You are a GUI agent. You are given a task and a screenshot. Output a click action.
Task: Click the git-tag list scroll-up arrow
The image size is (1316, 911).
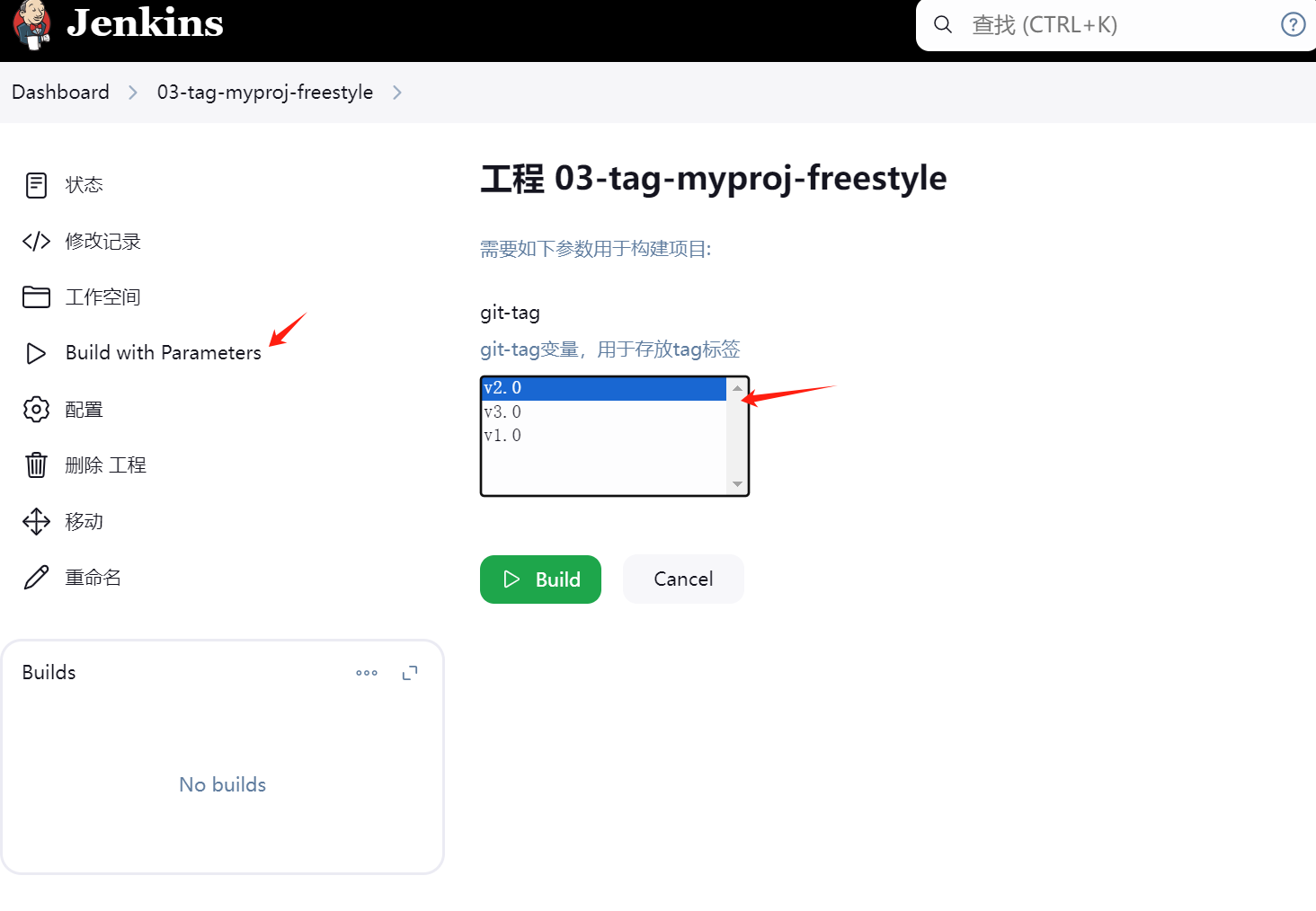pyautogui.click(x=737, y=388)
